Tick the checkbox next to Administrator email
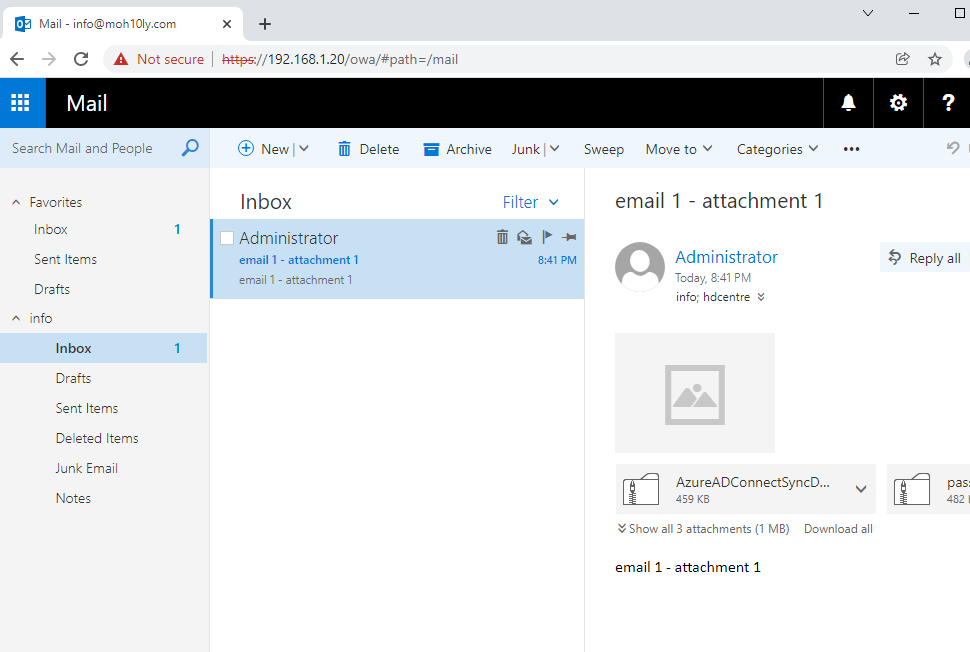 227,238
